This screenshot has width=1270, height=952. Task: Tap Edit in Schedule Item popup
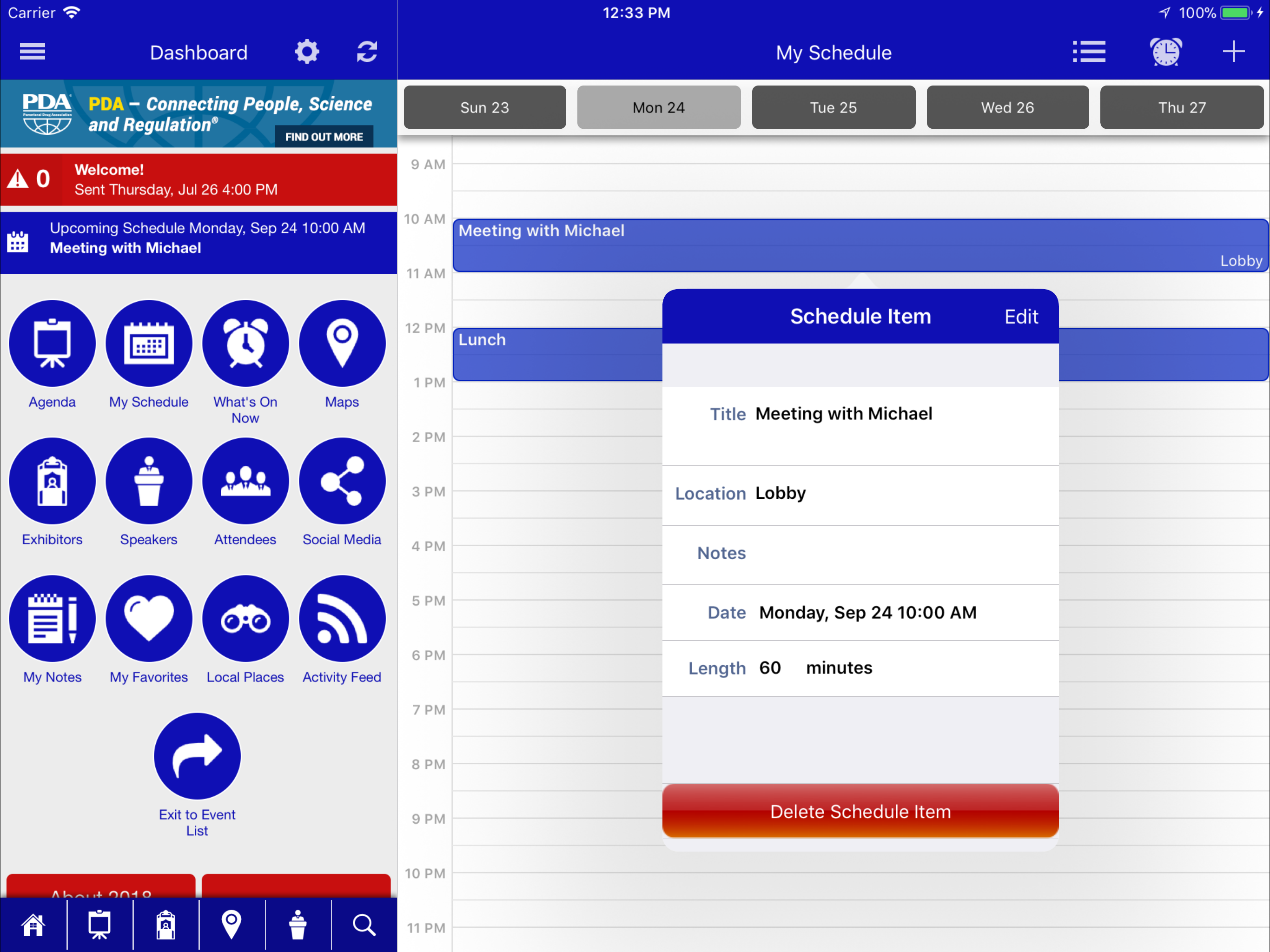pyautogui.click(x=1021, y=317)
